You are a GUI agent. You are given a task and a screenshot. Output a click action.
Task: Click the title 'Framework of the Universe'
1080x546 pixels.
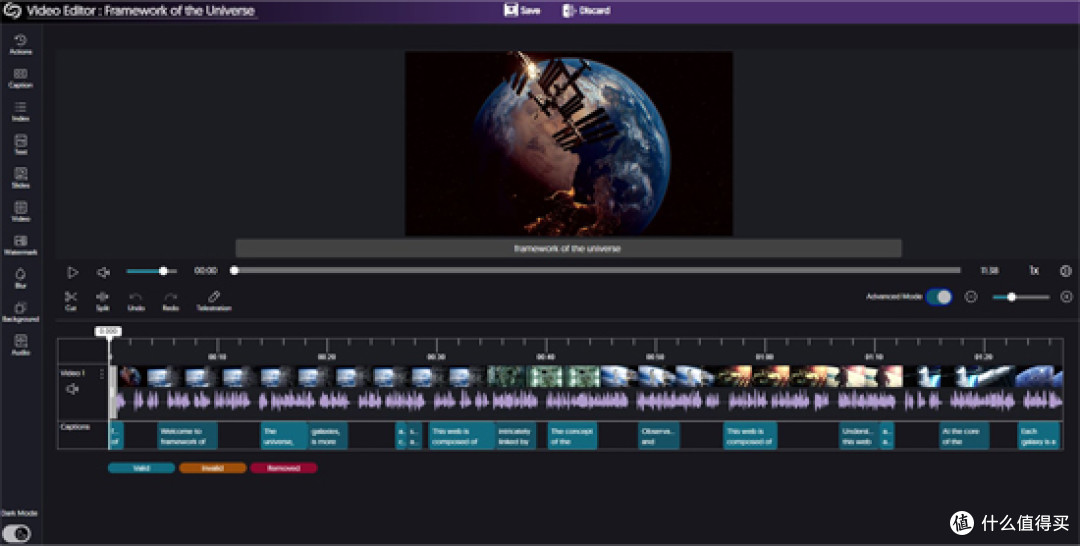(x=180, y=11)
